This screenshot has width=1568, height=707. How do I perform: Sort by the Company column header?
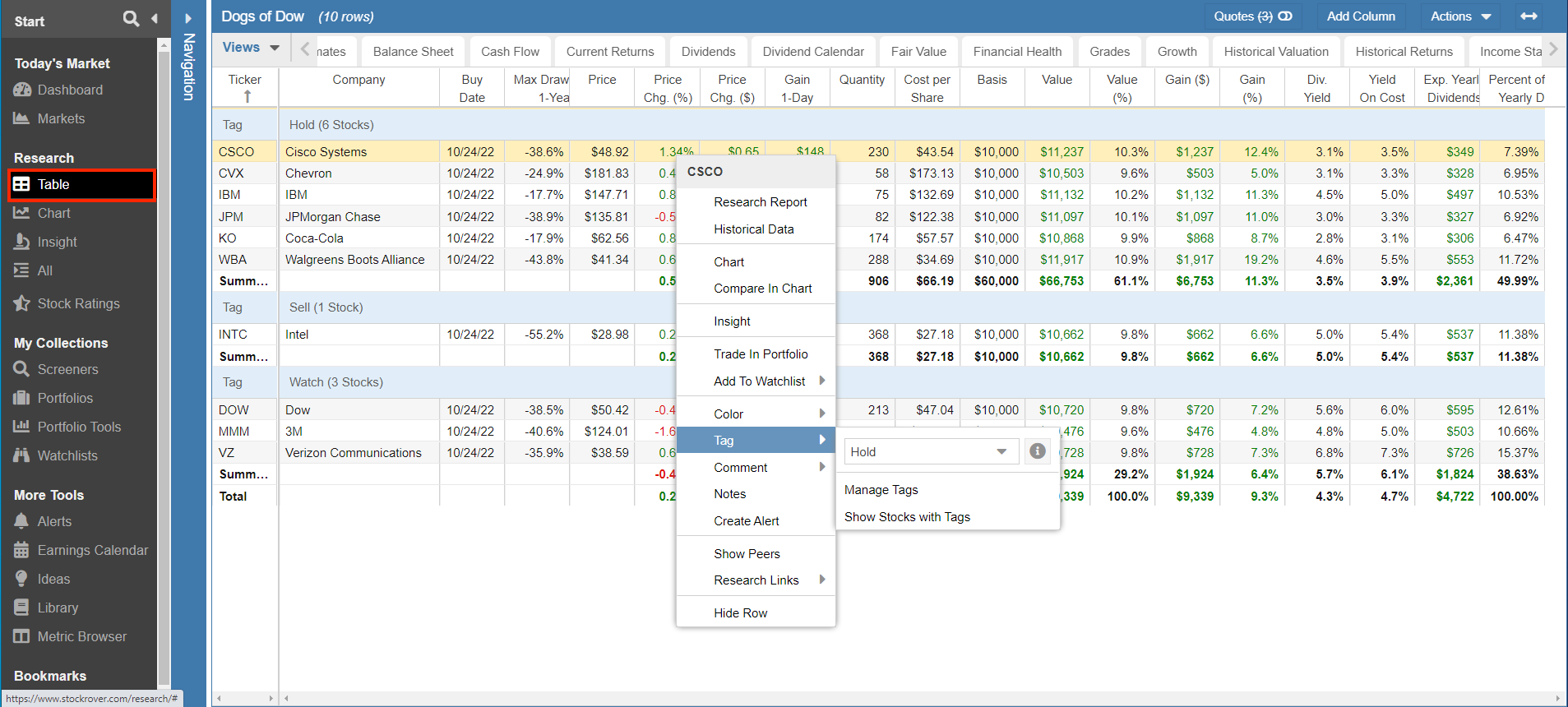(x=358, y=87)
